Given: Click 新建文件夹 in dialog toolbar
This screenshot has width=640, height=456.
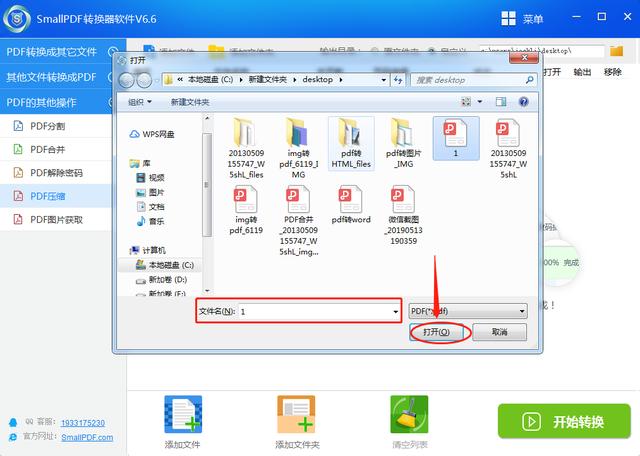Looking at the screenshot, I should tap(190, 102).
